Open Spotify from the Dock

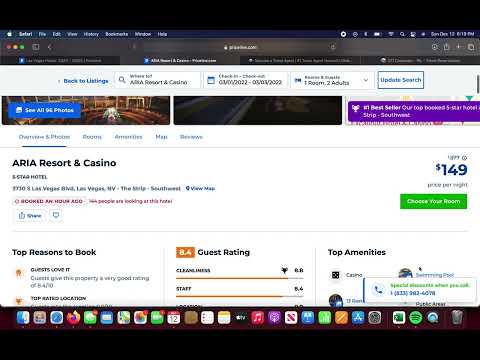(415, 318)
